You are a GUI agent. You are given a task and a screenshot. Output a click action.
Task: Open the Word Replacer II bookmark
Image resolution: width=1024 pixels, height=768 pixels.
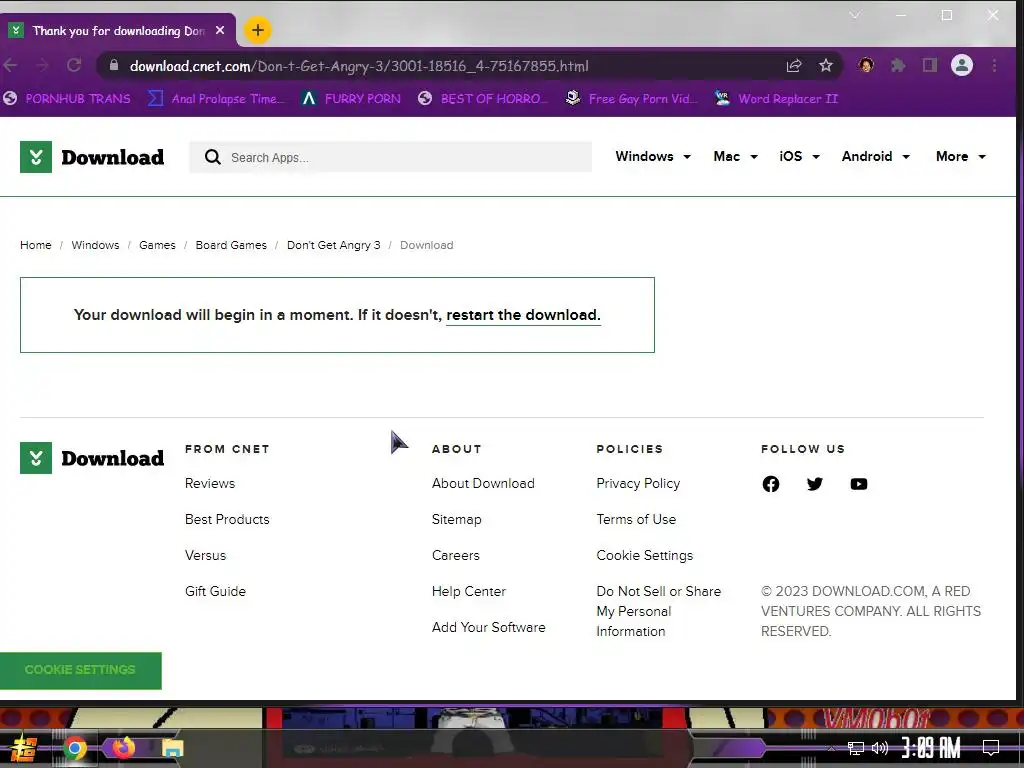(x=776, y=99)
